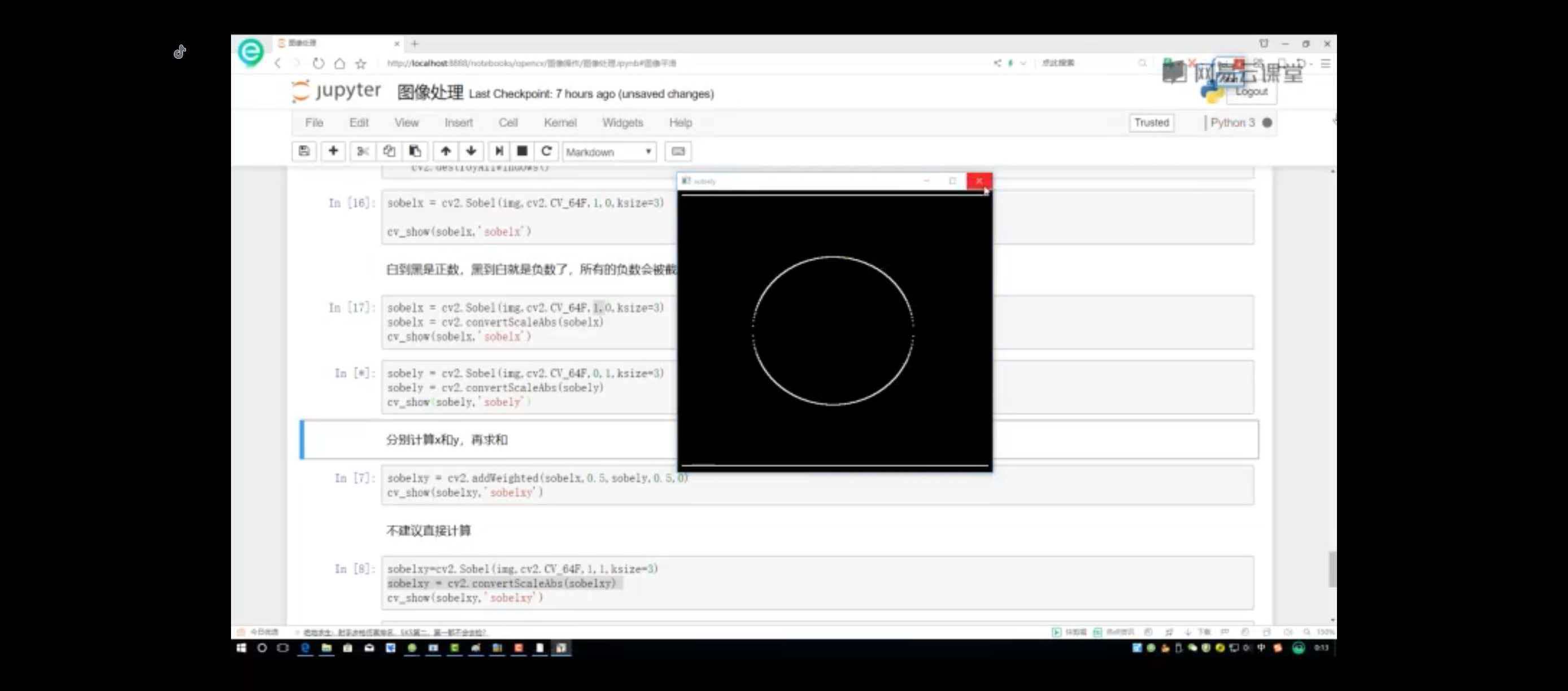Viewport: 1568px width, 691px height.
Task: Go back in the browser
Action: pyautogui.click(x=277, y=63)
